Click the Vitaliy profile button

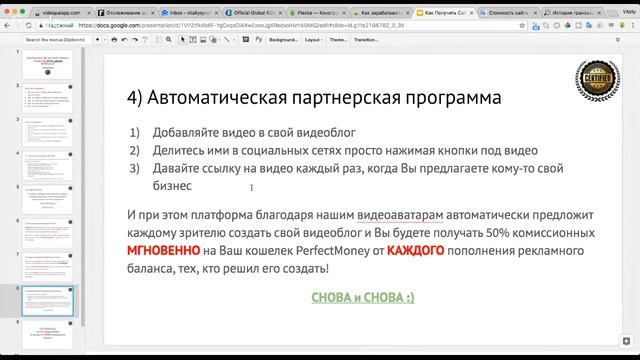click(629, 12)
